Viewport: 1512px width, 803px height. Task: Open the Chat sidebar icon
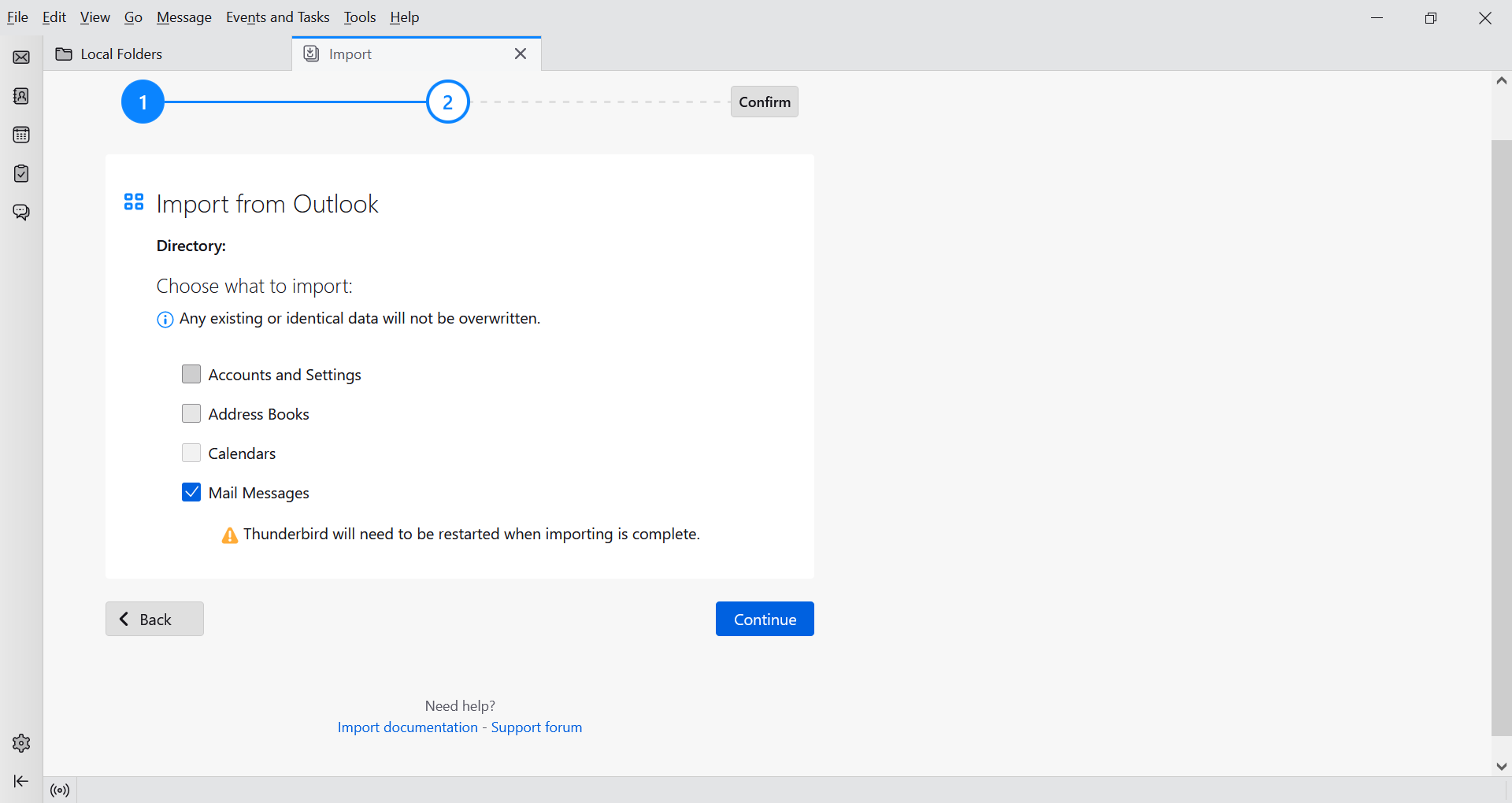[21, 213]
